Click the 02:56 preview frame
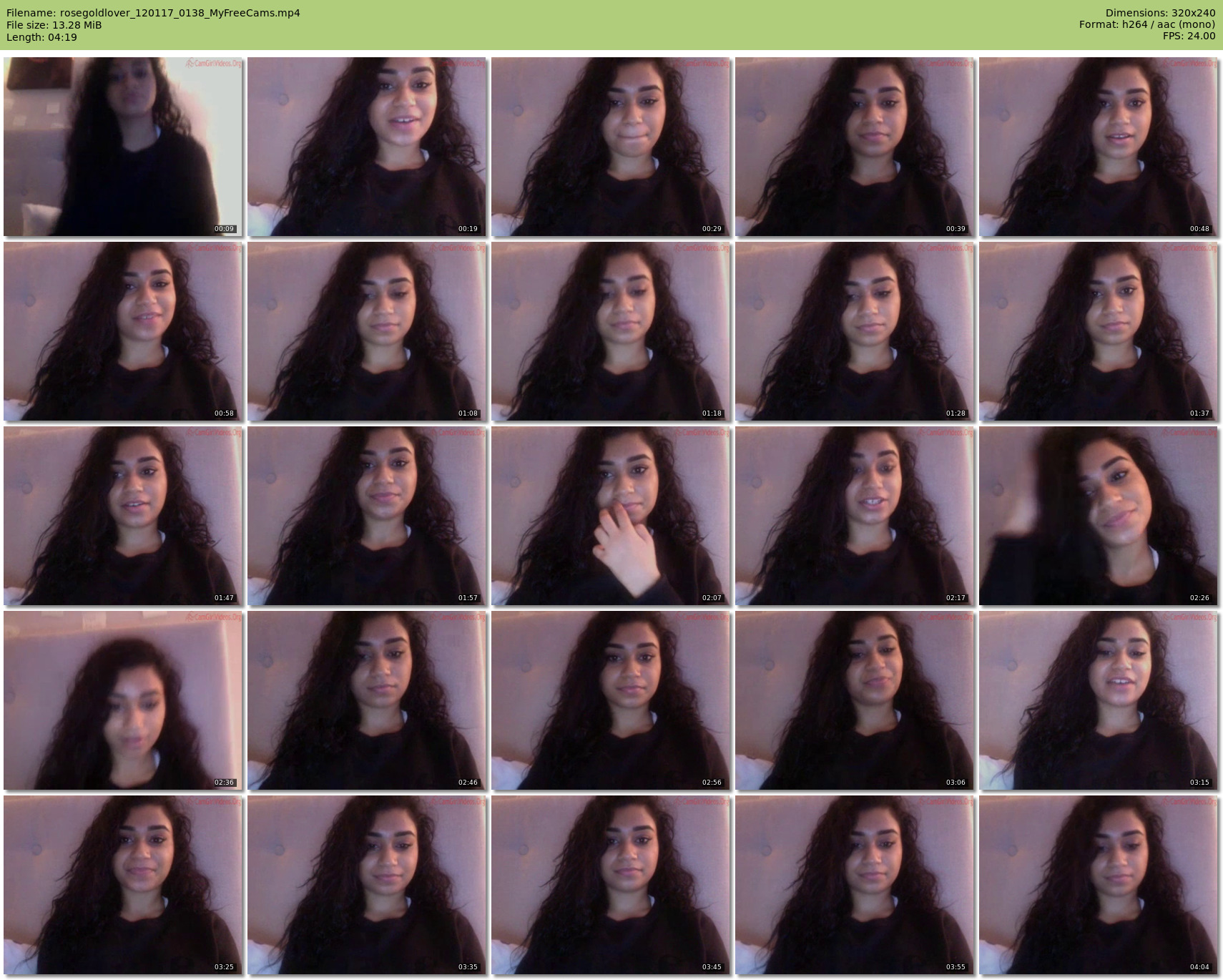 611,700
